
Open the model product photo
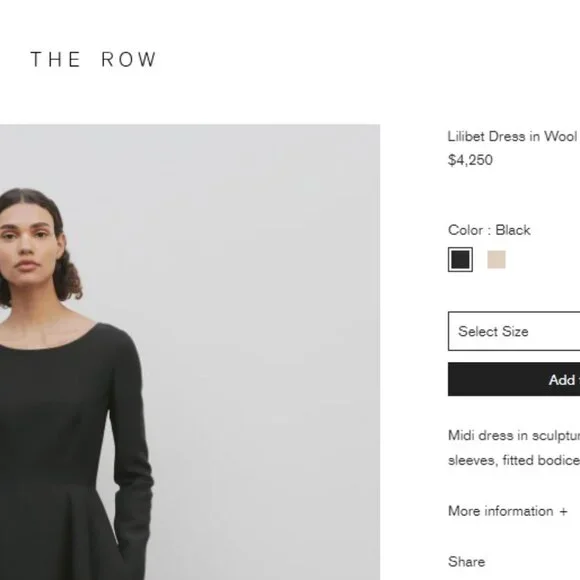pyautogui.click(x=190, y=352)
